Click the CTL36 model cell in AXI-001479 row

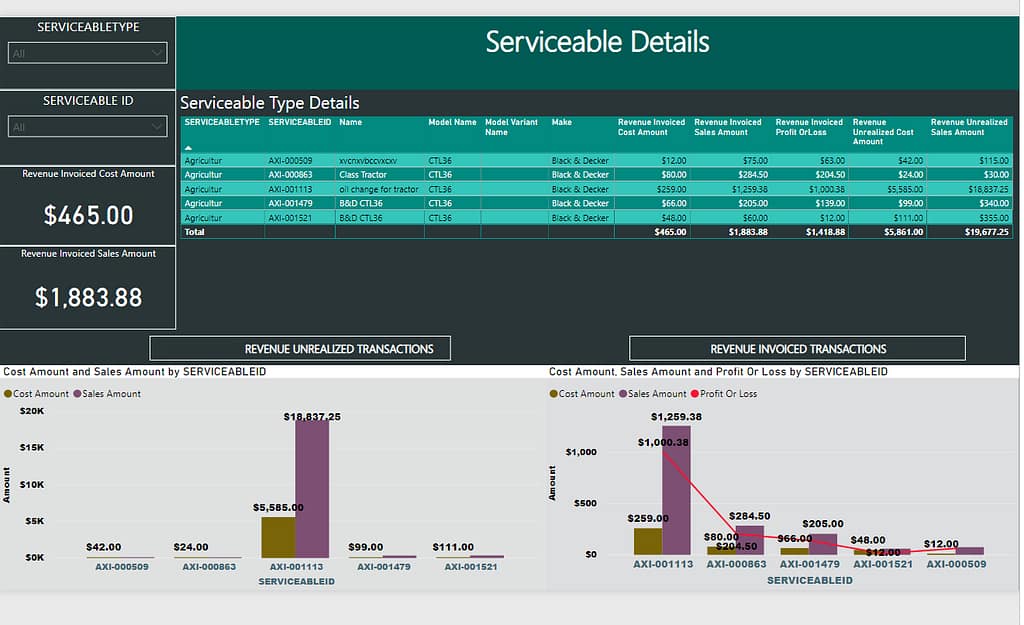[x=440, y=204]
